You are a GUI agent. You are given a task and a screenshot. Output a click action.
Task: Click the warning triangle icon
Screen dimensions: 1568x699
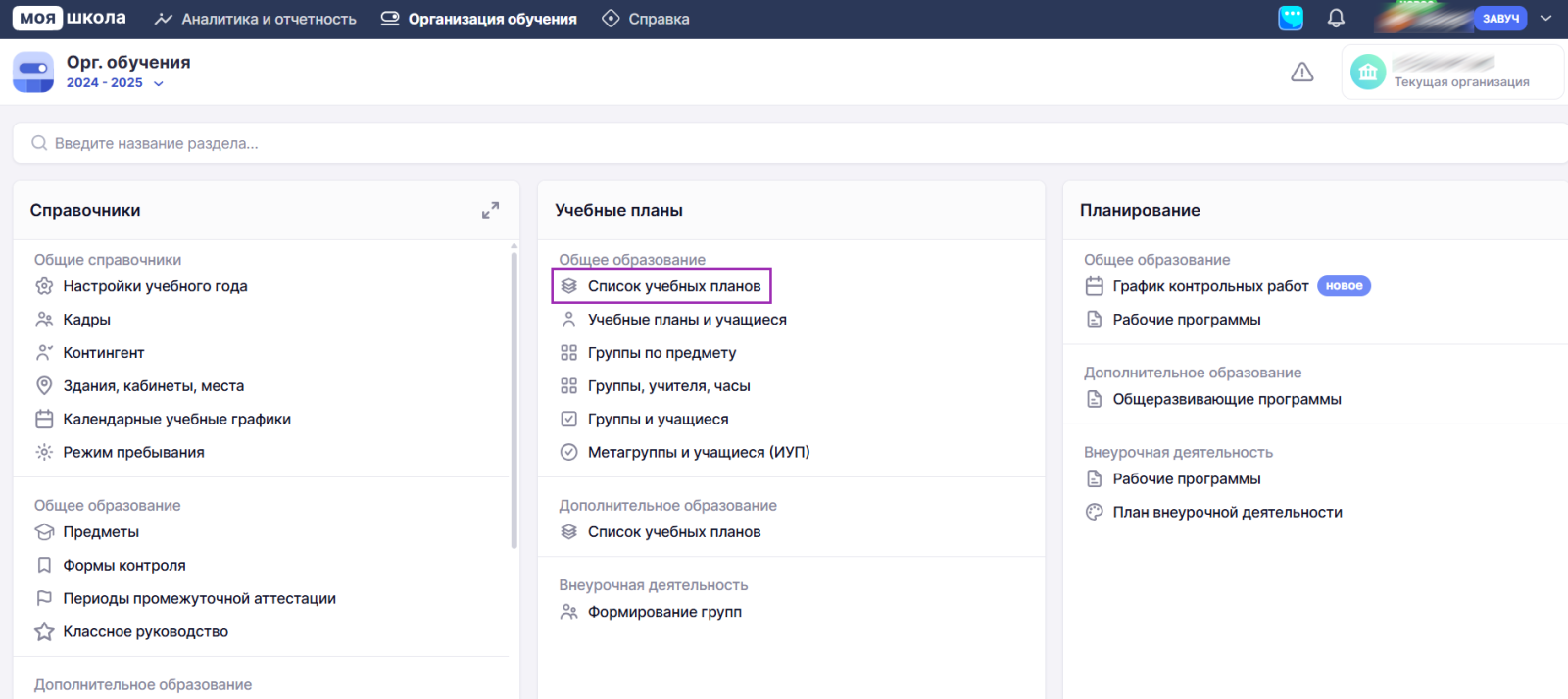(1301, 72)
